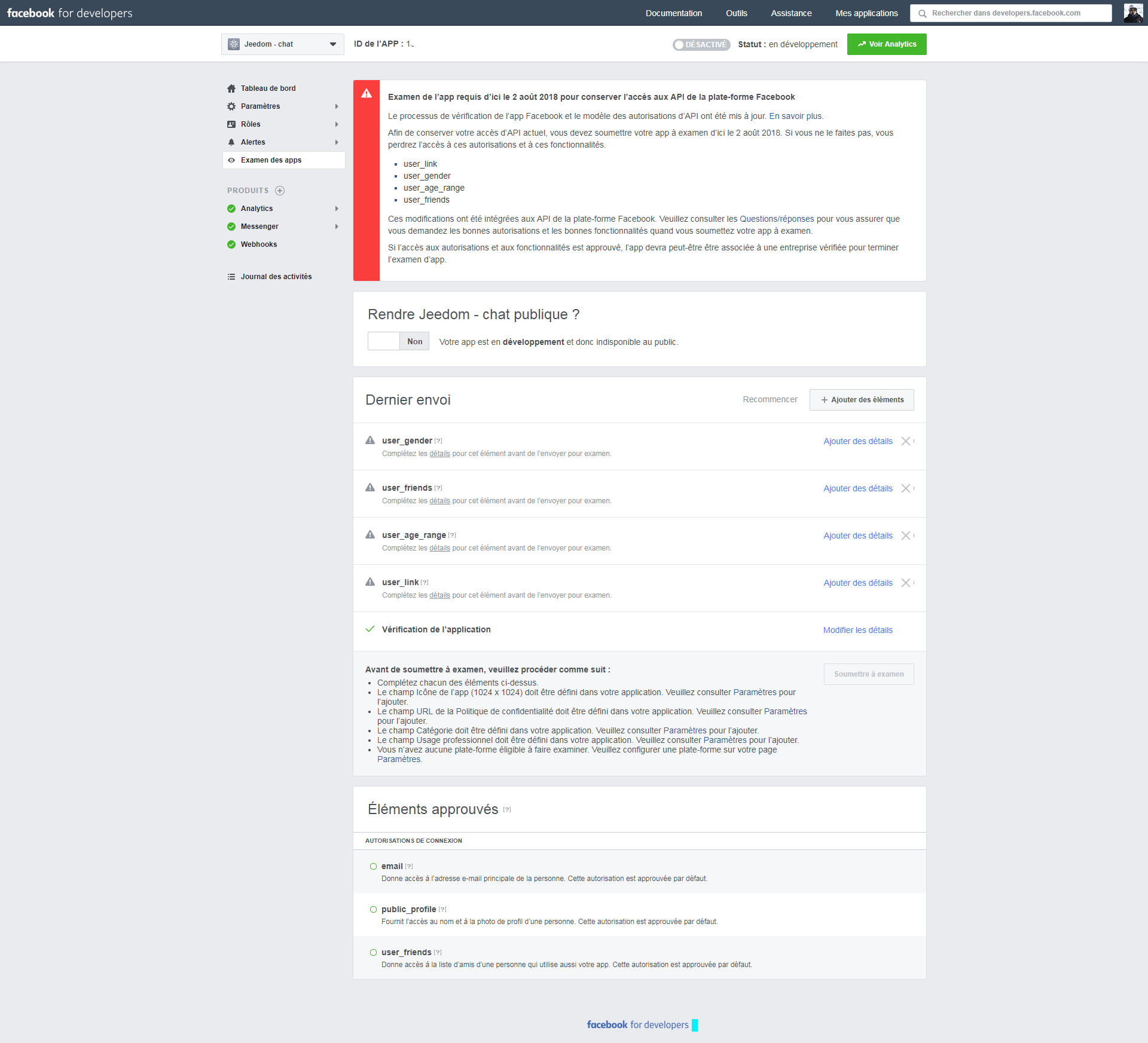Click Ajouter des détails for user_gender
The height and width of the screenshot is (1043, 1148).
click(858, 441)
